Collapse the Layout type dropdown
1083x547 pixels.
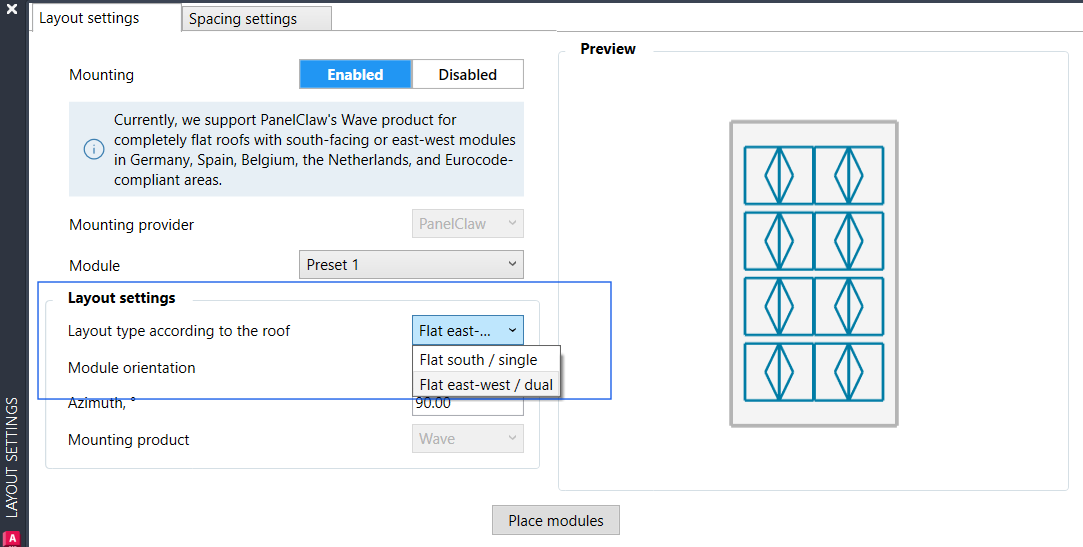(467, 331)
